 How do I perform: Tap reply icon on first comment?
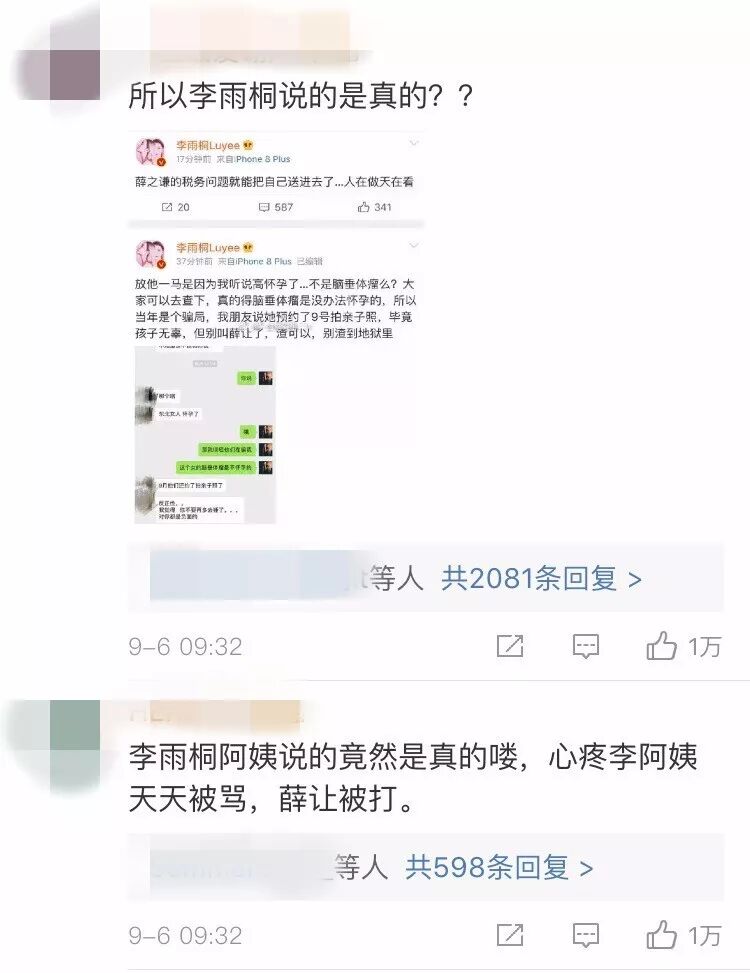586,646
